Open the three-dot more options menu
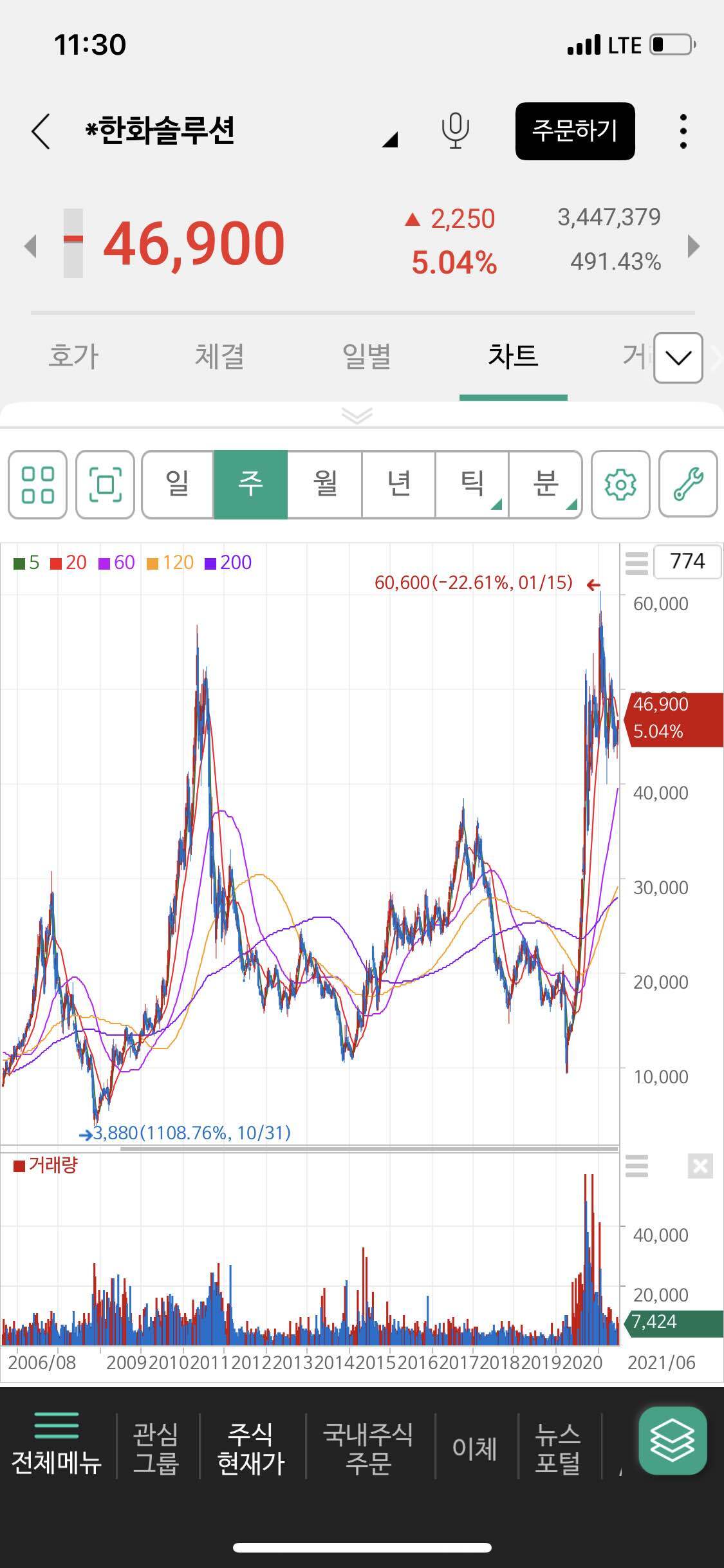The image size is (724, 1568). click(683, 131)
